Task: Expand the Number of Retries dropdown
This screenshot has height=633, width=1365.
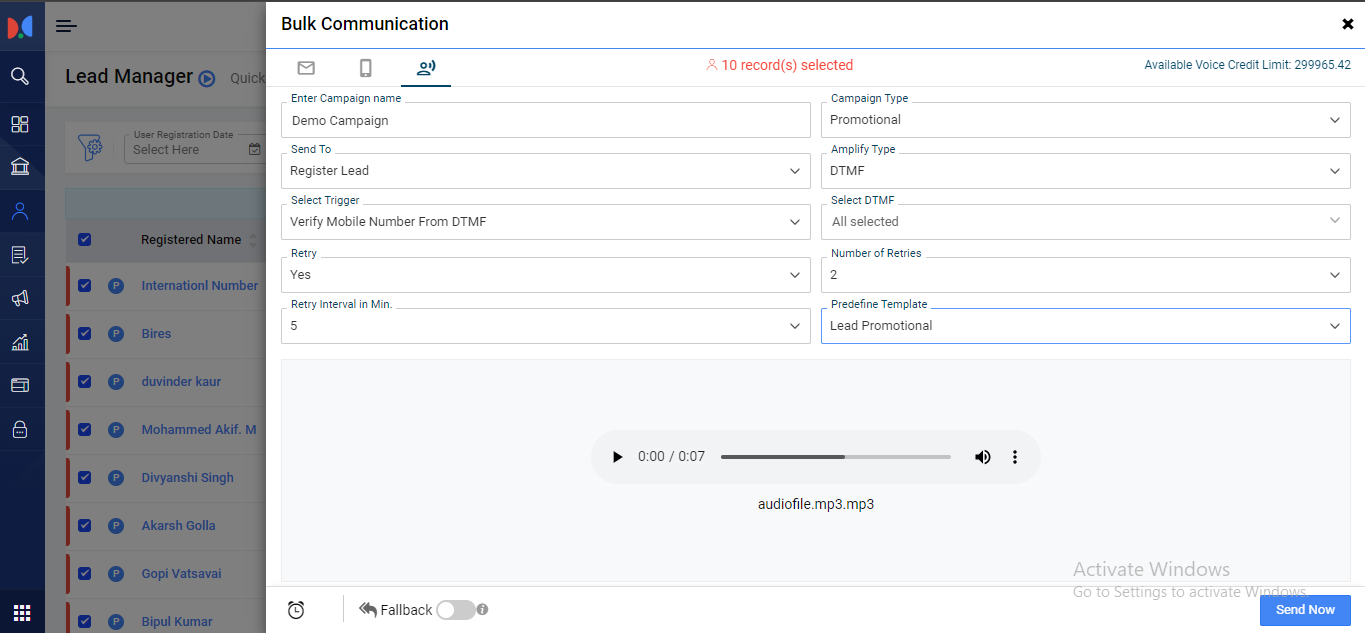Action: pos(1085,275)
